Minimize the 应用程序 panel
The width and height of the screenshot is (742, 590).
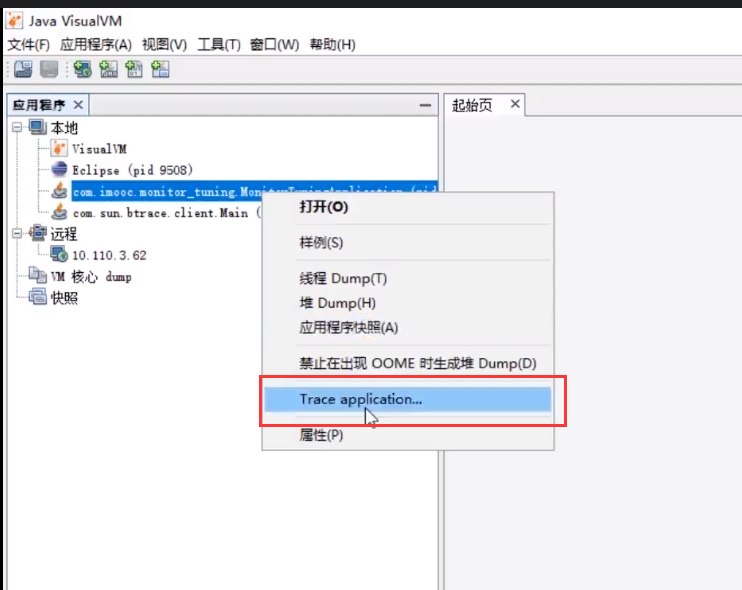click(x=425, y=105)
